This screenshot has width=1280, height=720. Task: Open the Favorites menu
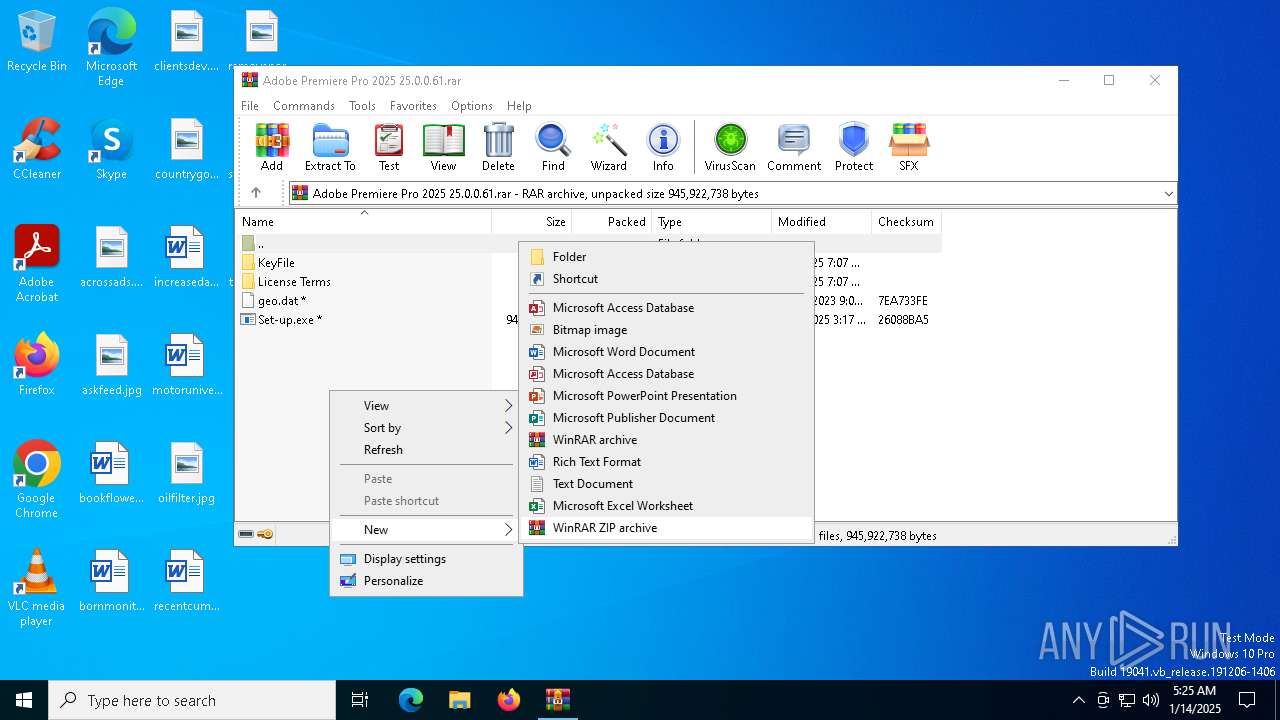click(x=413, y=105)
